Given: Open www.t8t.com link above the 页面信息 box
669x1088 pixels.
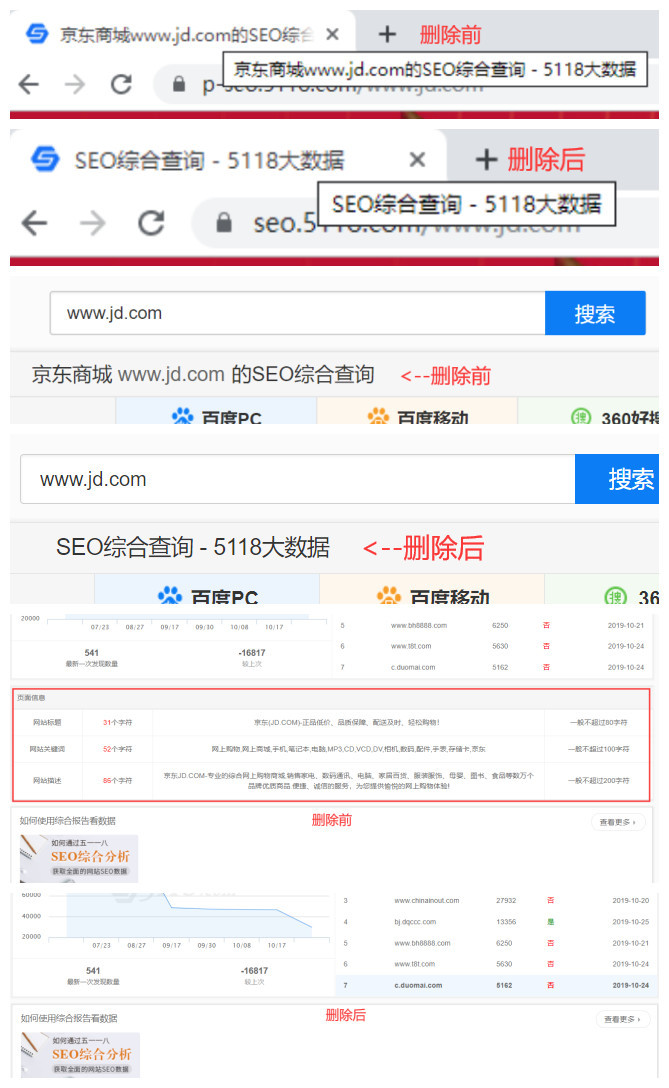Looking at the screenshot, I should pyautogui.click(x=411, y=646).
